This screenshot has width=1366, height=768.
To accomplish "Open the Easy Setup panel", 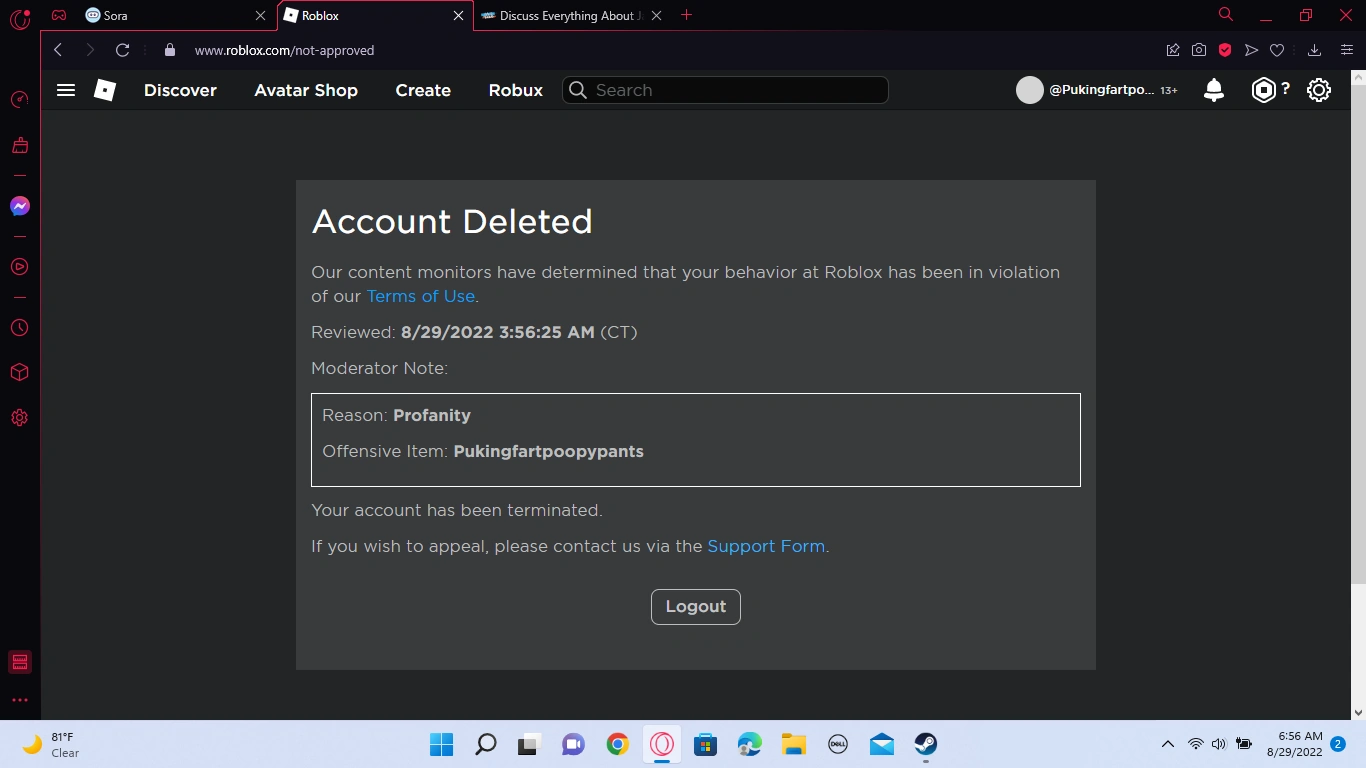I will (x=1346, y=49).
